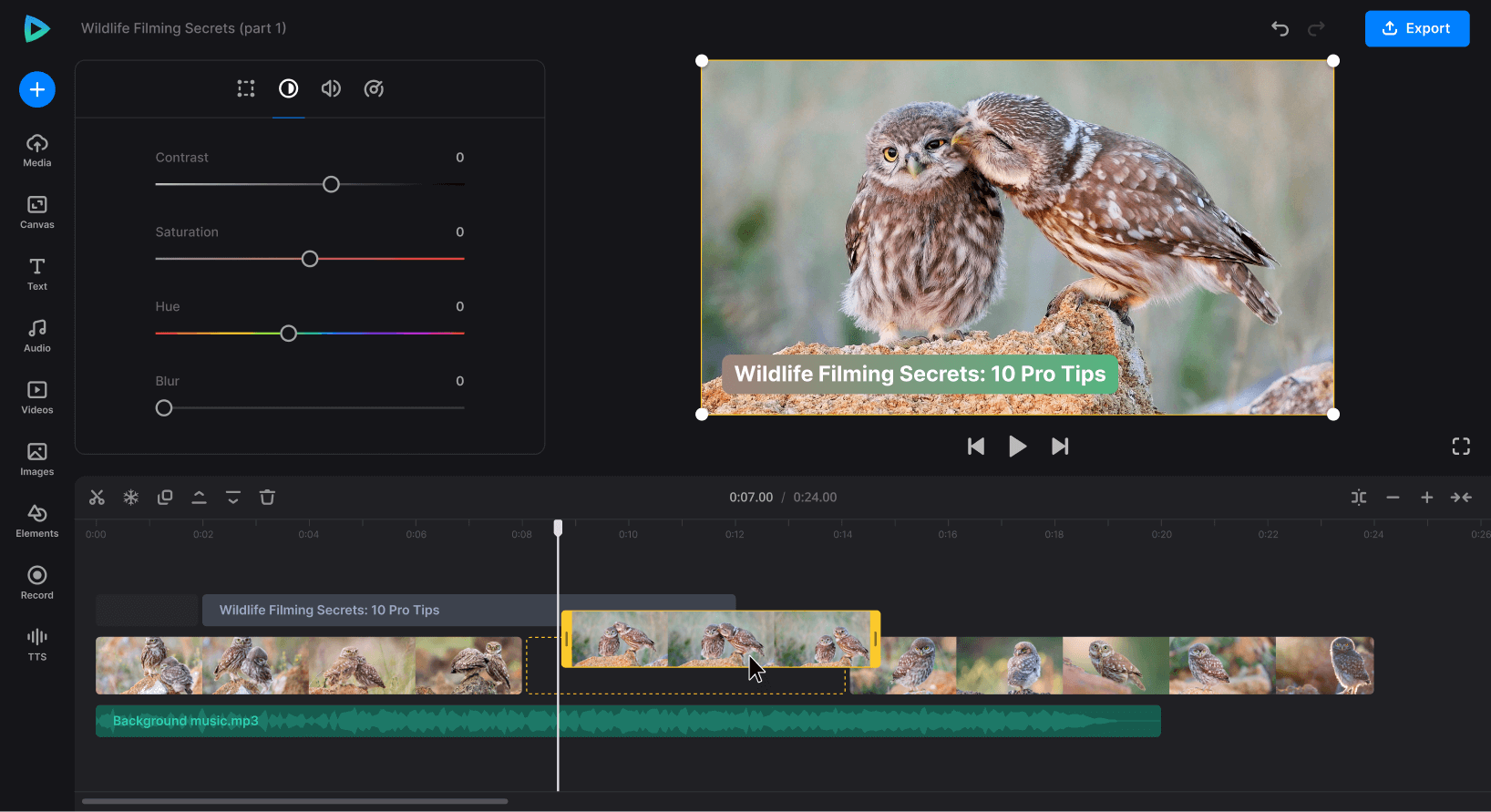Screen dimensions: 1491x812
Task: Open the Media upload panel
Action: coord(37,150)
